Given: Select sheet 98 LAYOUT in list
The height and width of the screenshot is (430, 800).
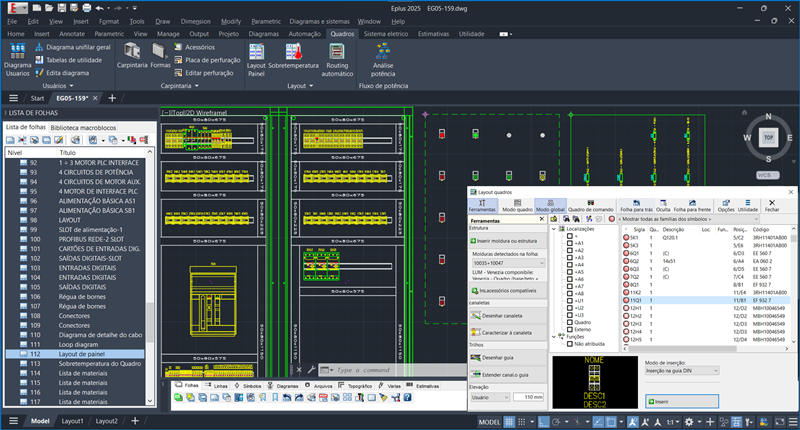Looking at the screenshot, I should (75, 220).
